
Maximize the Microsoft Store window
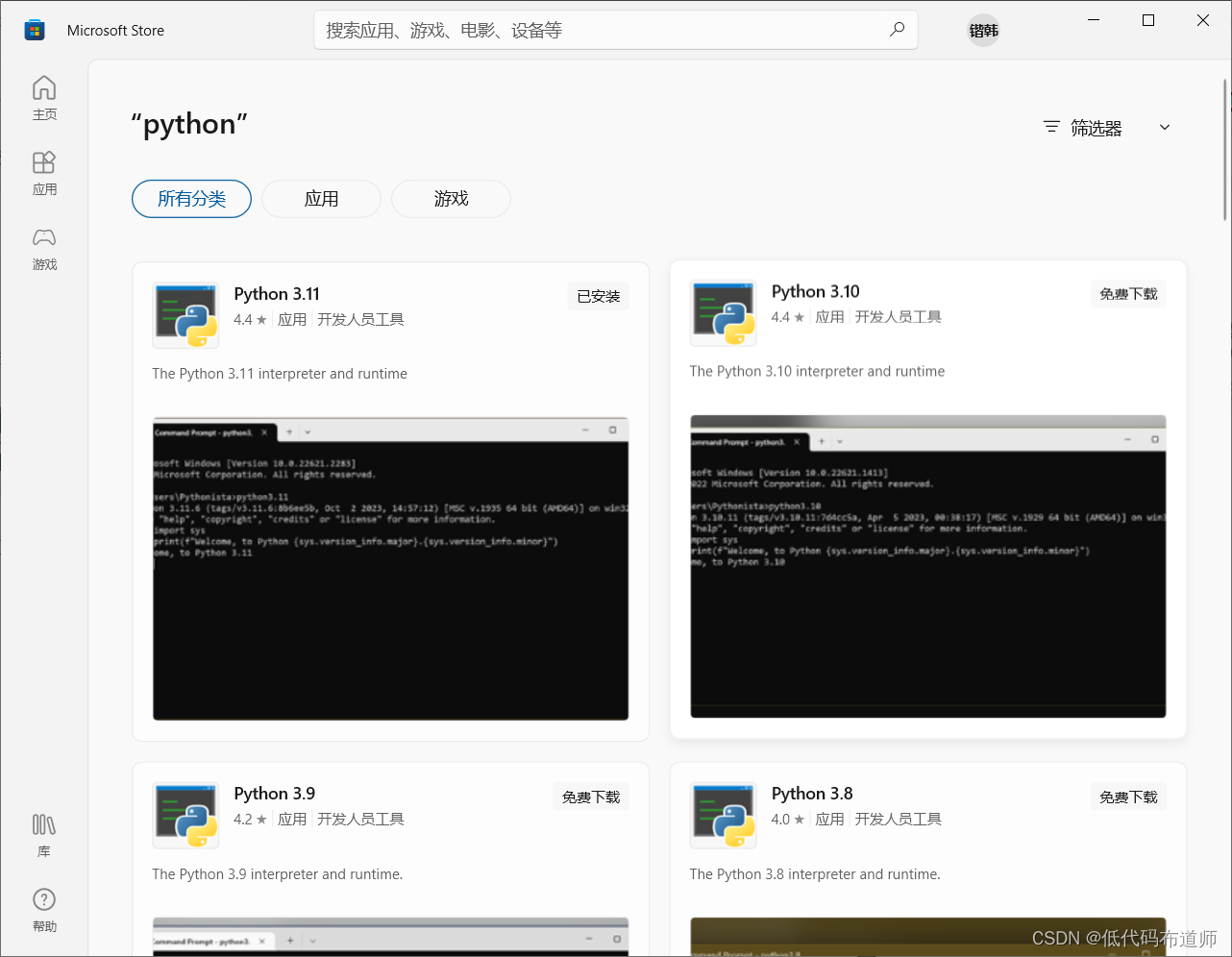[x=1148, y=20]
